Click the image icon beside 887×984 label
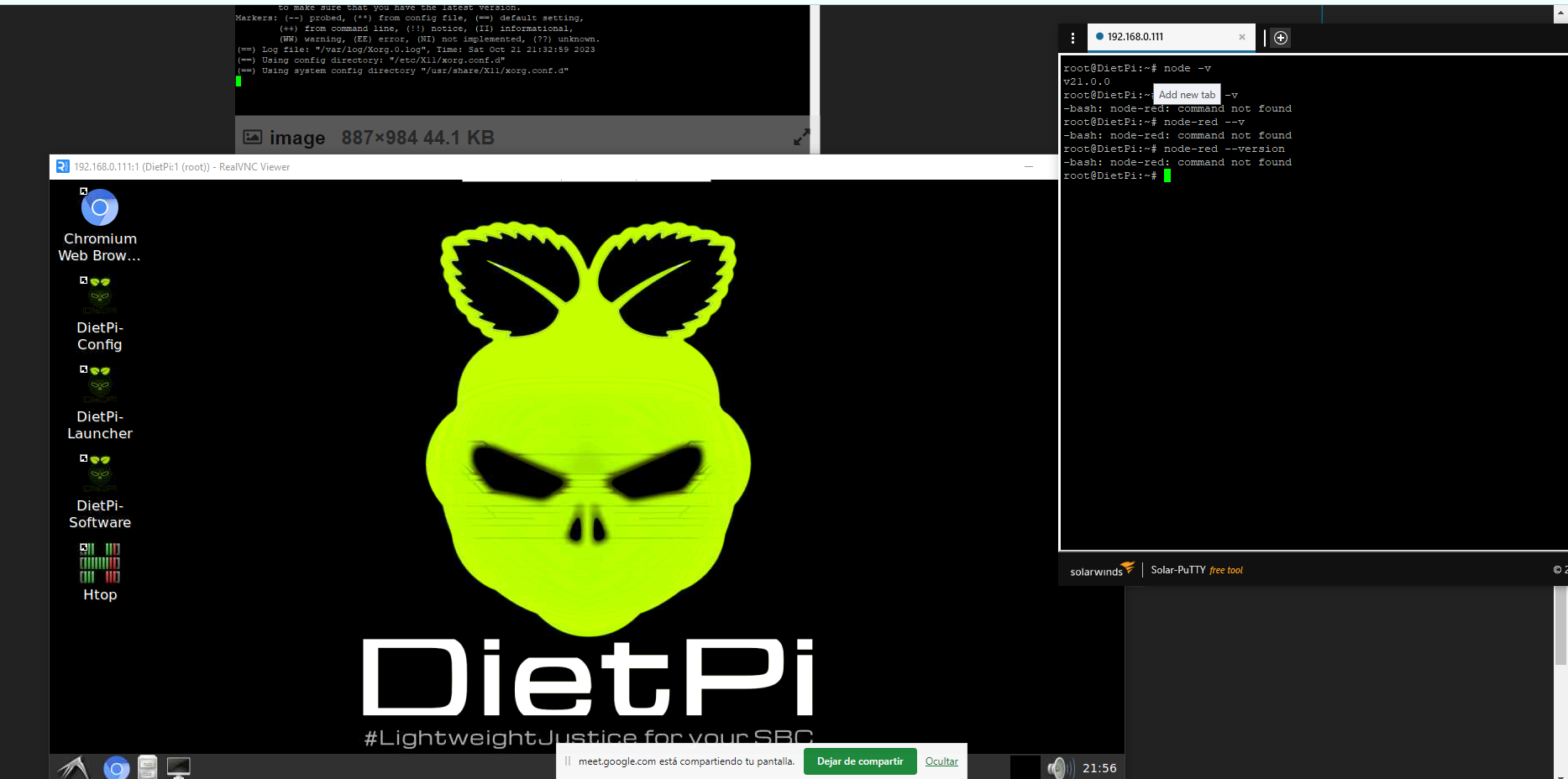Viewport: 1568px width, 779px height. (x=253, y=137)
